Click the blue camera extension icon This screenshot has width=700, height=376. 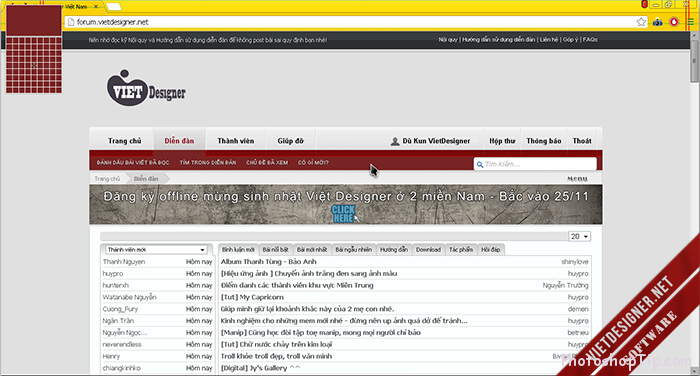point(658,22)
